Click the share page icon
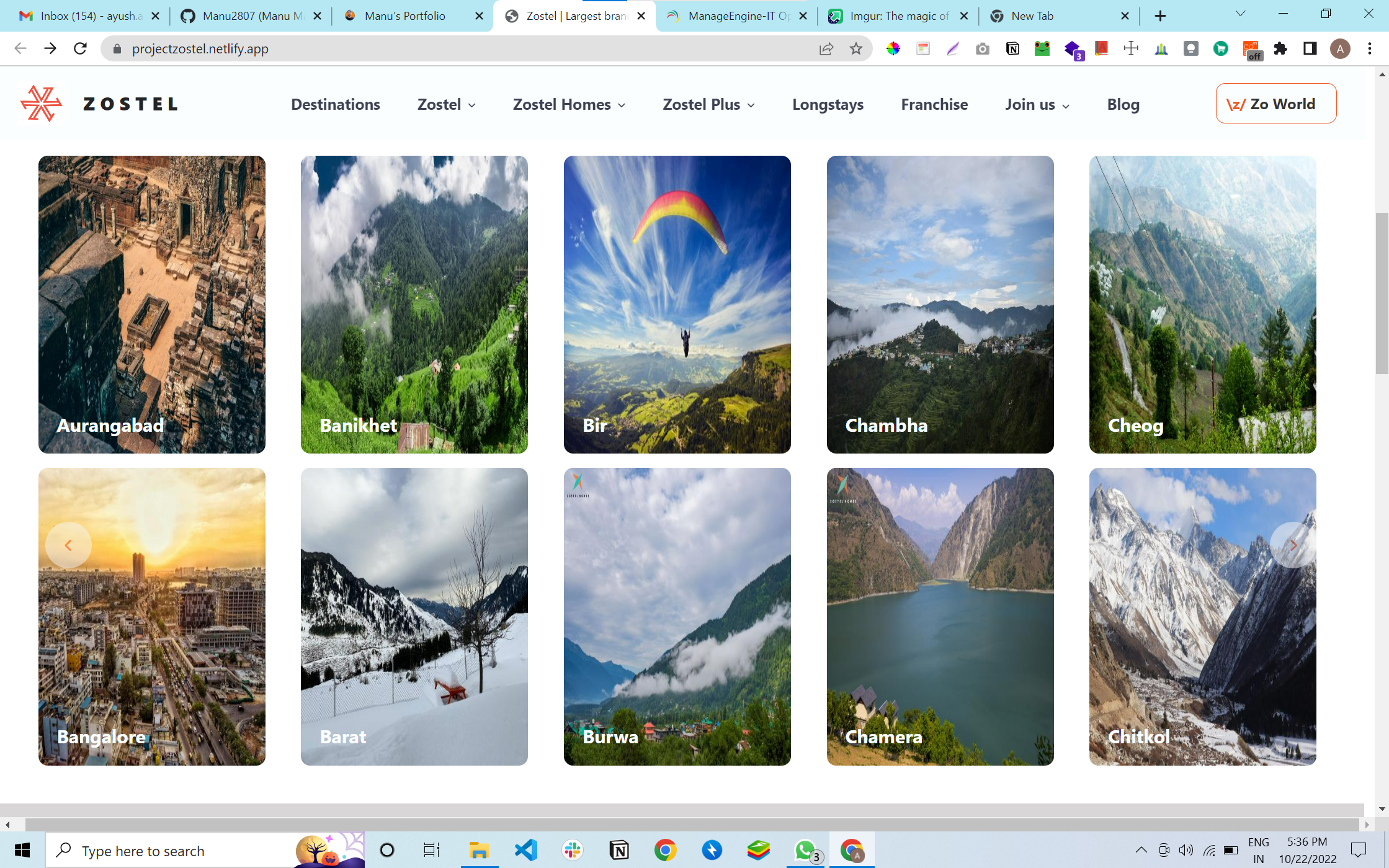The image size is (1389, 868). pyautogui.click(x=826, y=48)
